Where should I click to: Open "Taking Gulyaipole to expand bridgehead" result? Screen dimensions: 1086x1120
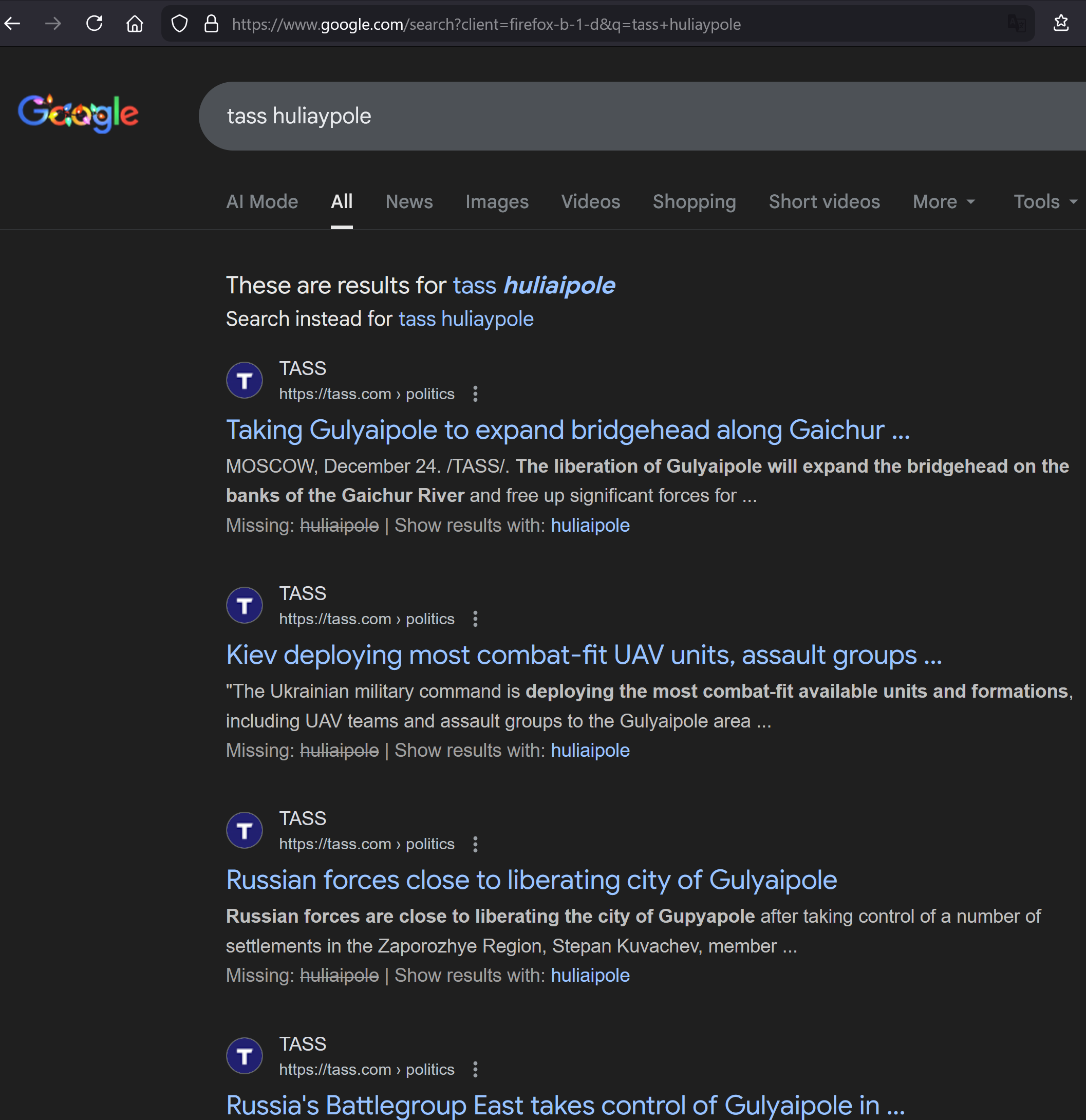coord(567,430)
